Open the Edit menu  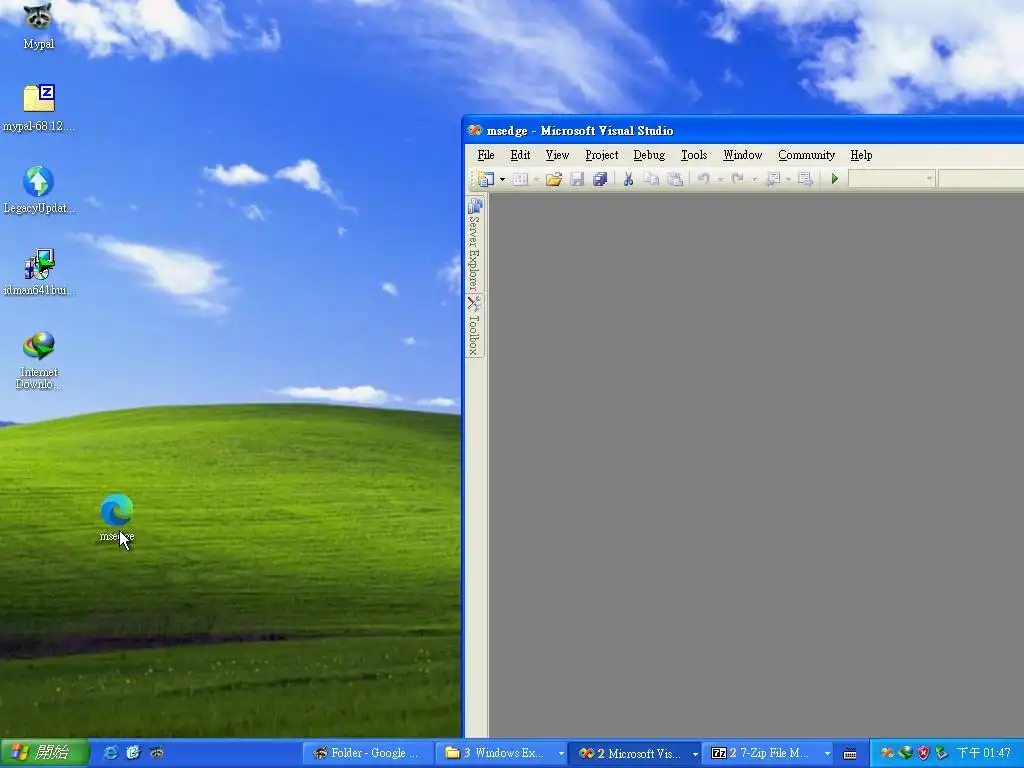click(520, 155)
